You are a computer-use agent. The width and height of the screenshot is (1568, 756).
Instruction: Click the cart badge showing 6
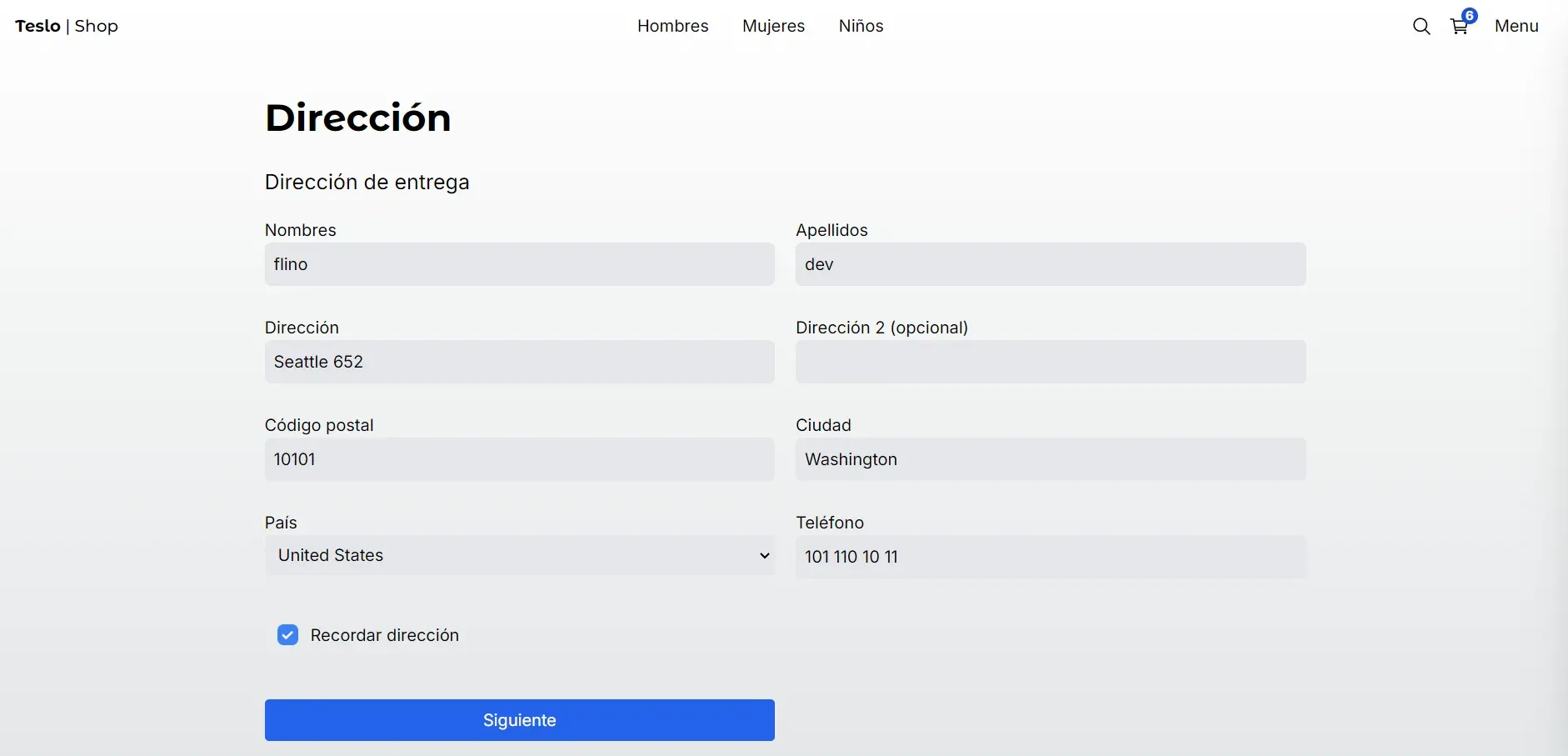click(x=1470, y=15)
